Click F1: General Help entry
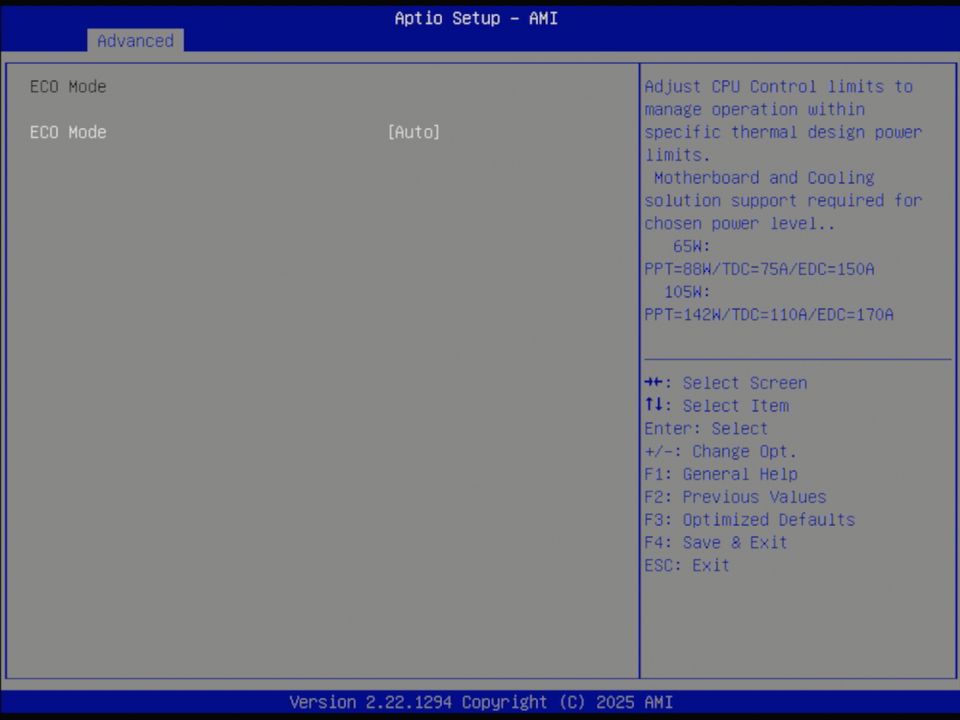Screen dimensions: 960x720 click(x=720, y=473)
